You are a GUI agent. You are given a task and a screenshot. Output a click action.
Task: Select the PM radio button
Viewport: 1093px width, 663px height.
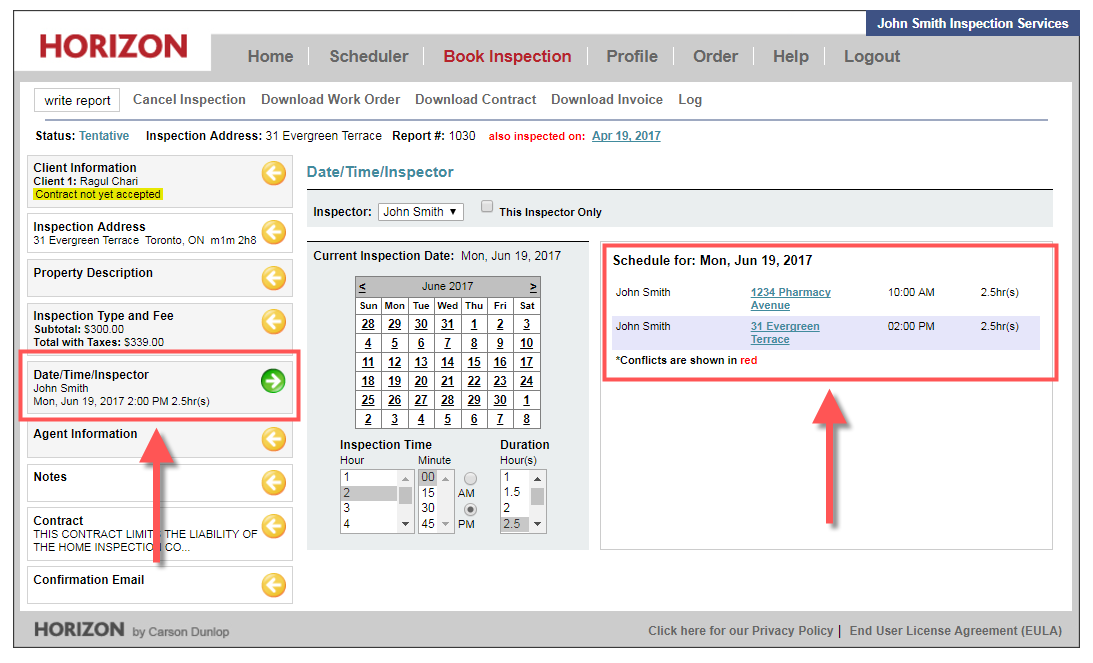click(470, 509)
